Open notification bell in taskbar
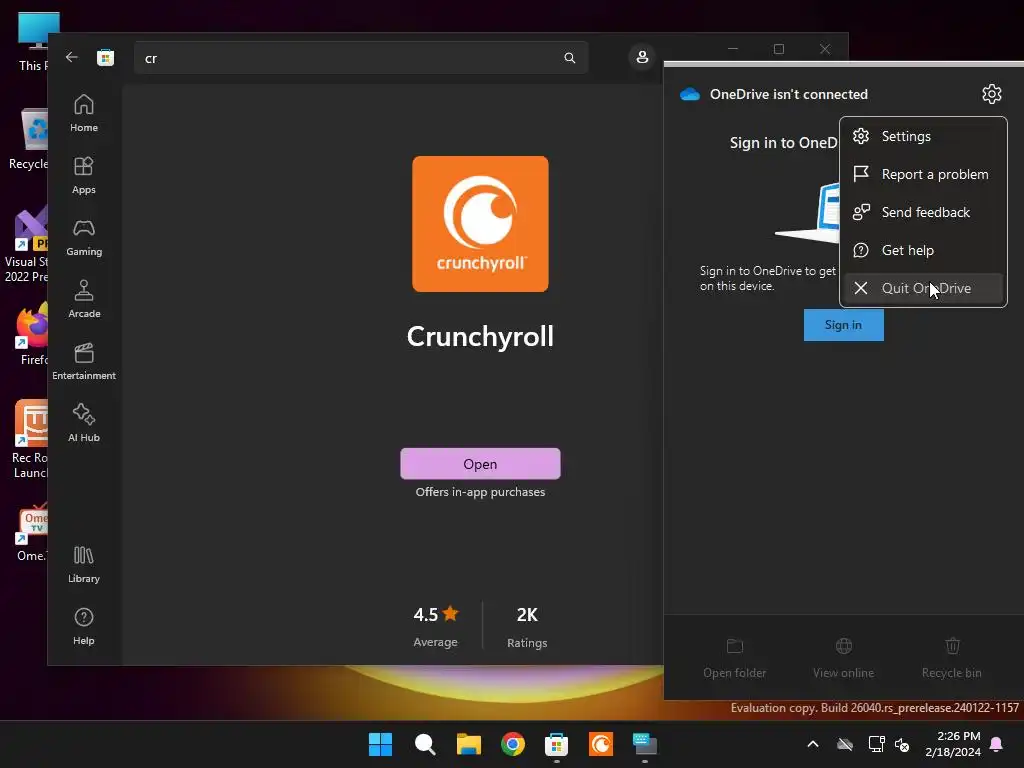Screen dimensions: 1024x768 pos(996,744)
